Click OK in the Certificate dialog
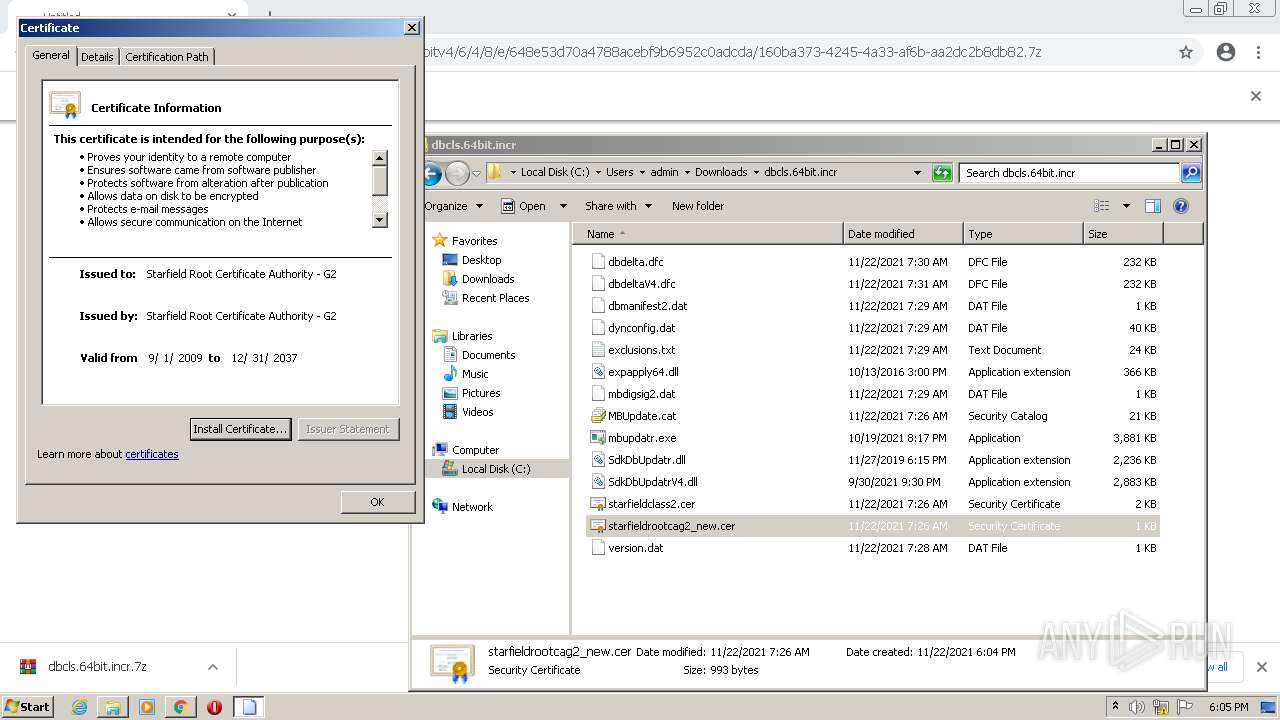Screen dimensions: 1280x720 tap(377, 502)
